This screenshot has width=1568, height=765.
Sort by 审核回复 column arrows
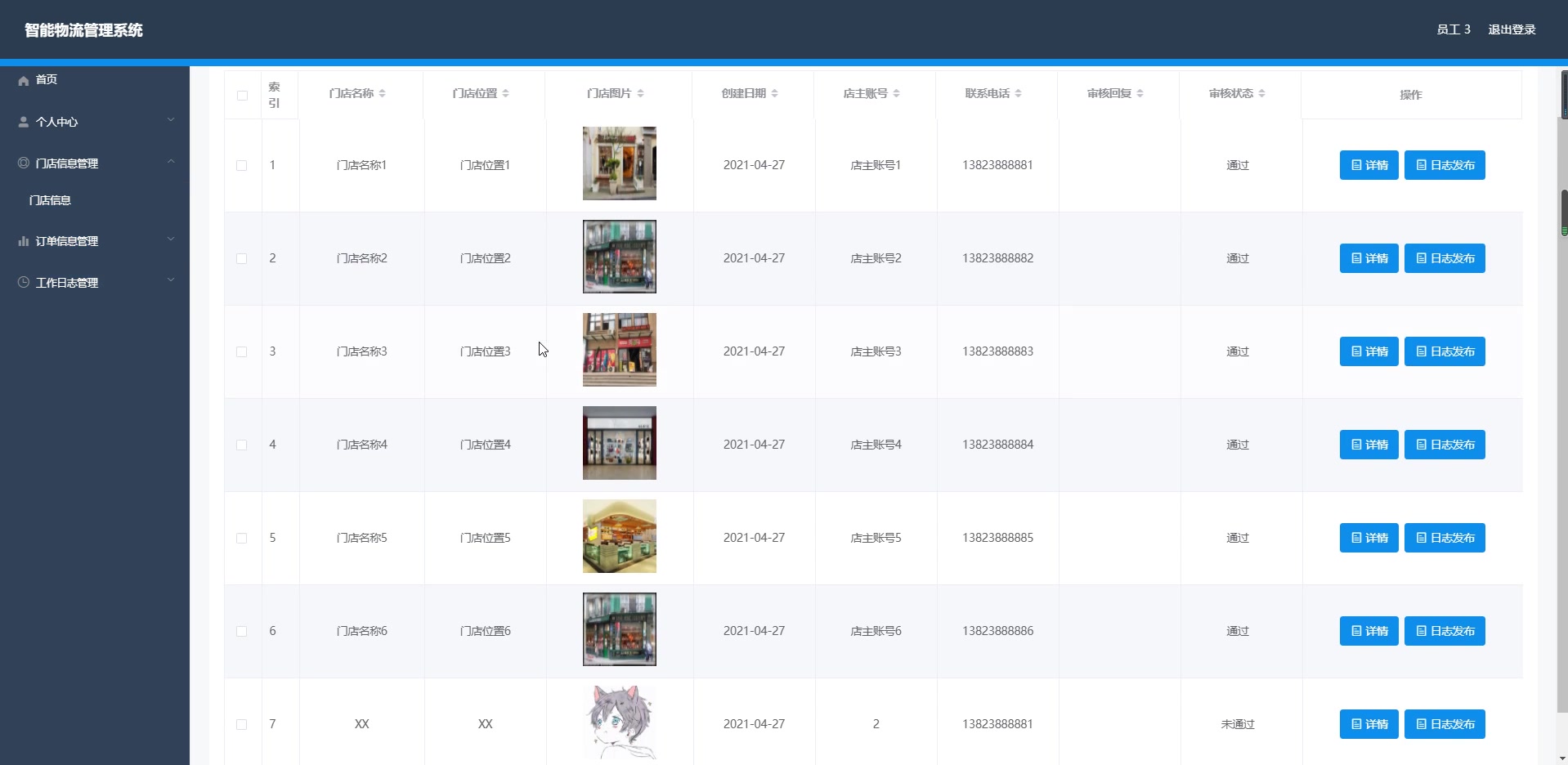click(x=1140, y=93)
